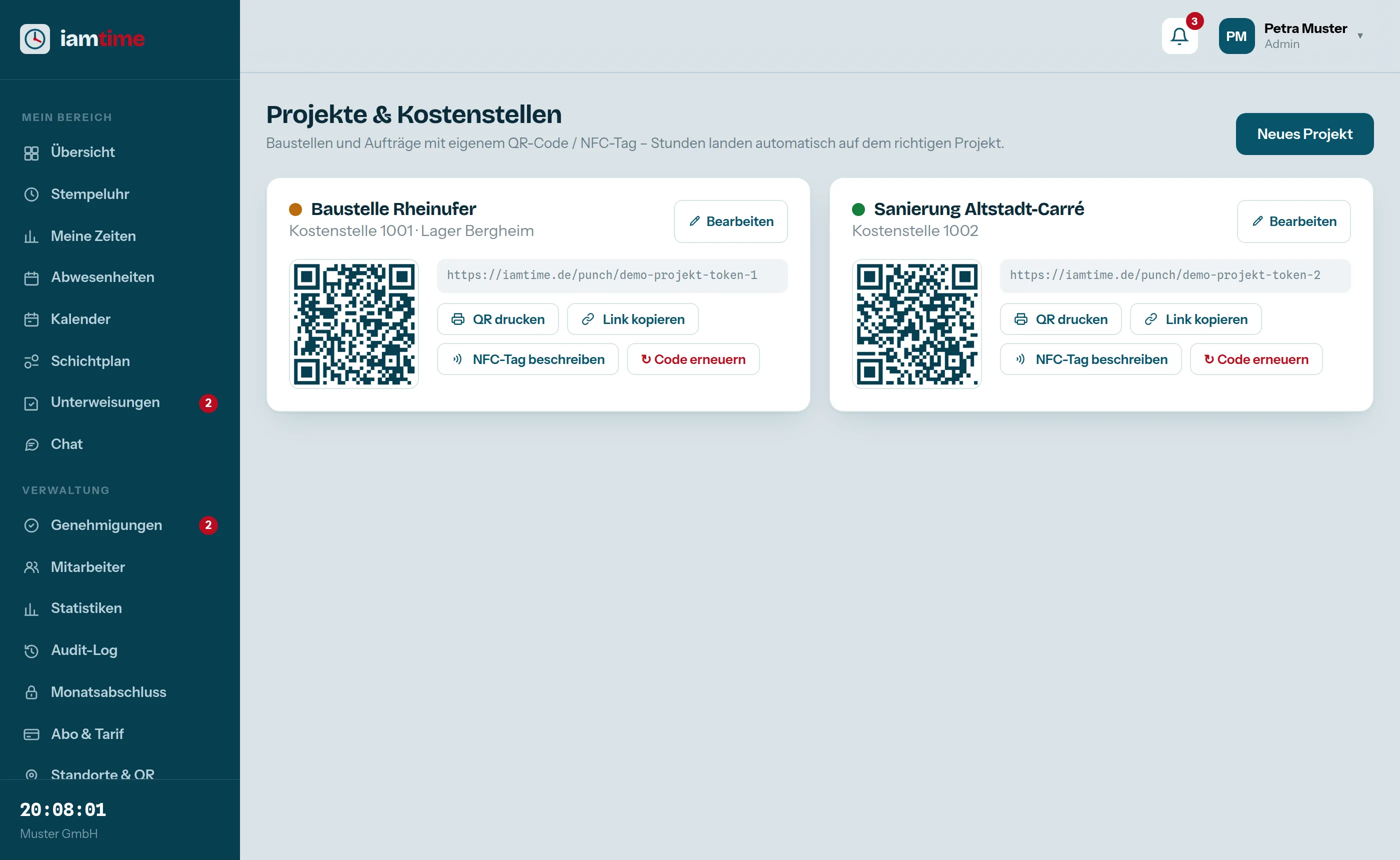1400x860 pixels.
Task: Click the Mitarbeiter people icon
Action: [31, 567]
